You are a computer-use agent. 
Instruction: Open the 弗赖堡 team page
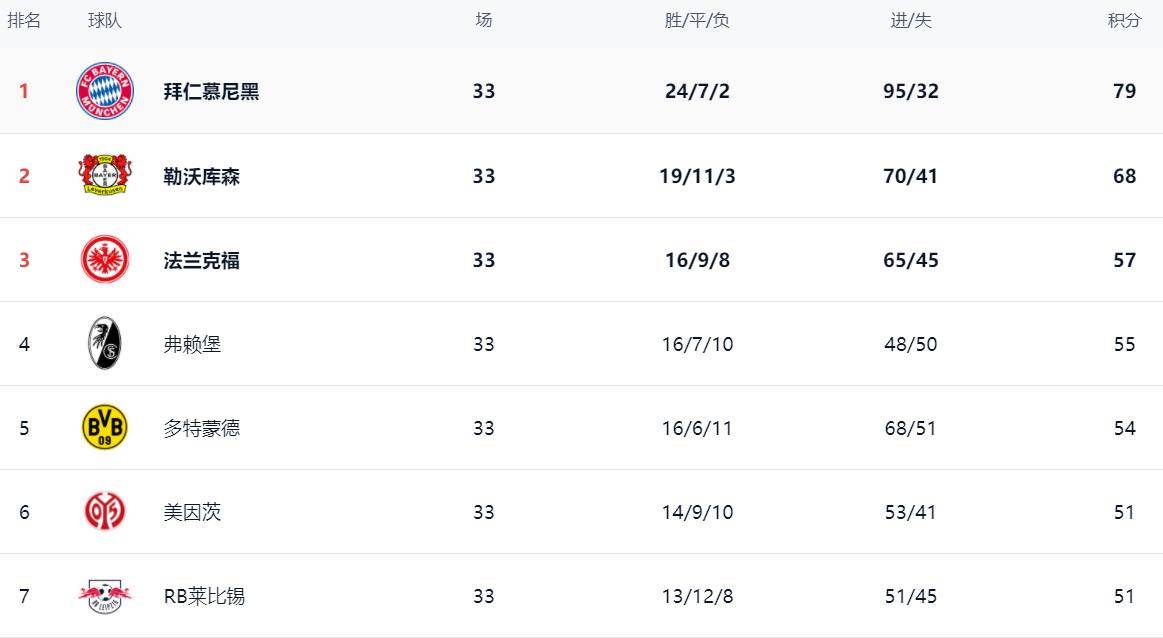[192, 344]
